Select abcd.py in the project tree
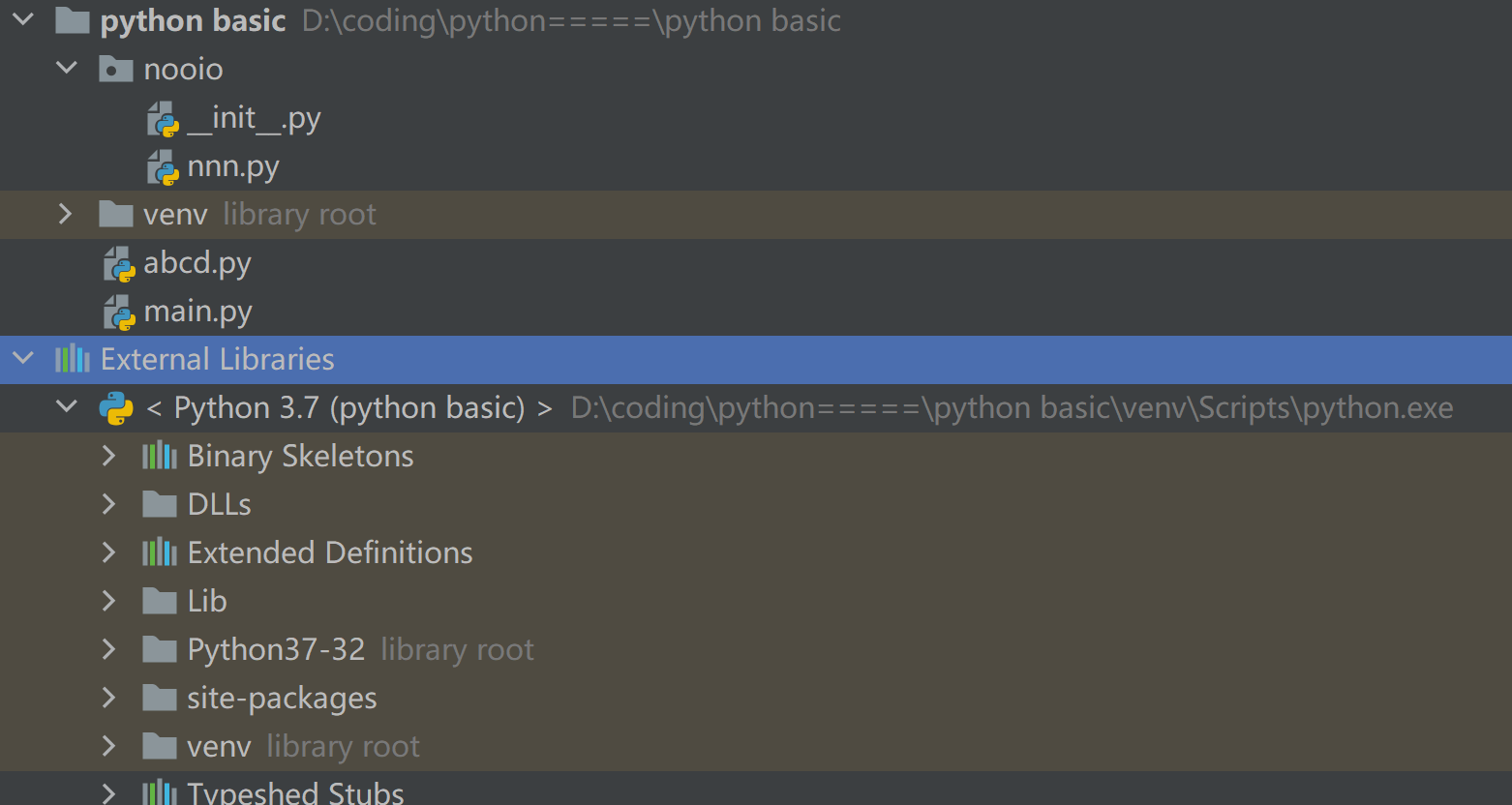 tap(197, 263)
